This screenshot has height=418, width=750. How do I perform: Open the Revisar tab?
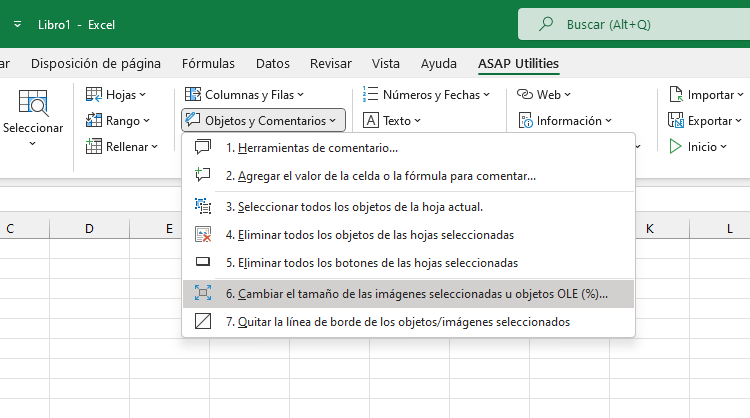[x=331, y=64]
